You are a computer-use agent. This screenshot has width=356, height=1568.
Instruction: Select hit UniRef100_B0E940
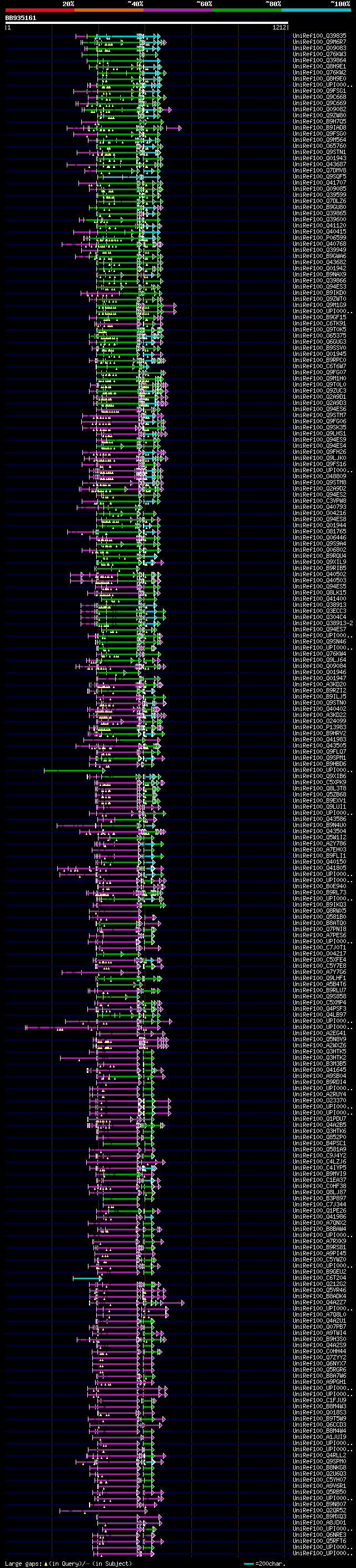click(319, 886)
